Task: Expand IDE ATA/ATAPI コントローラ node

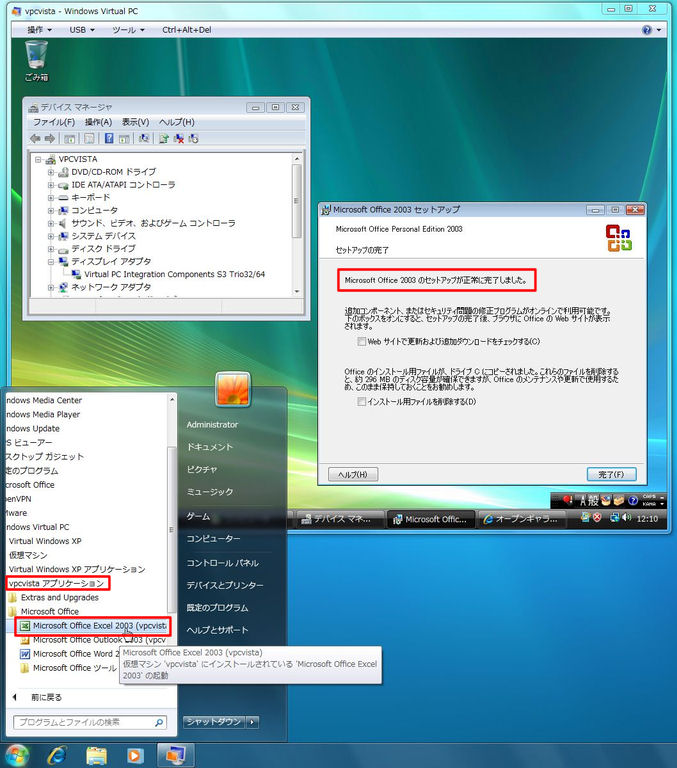Action: [x=50, y=185]
